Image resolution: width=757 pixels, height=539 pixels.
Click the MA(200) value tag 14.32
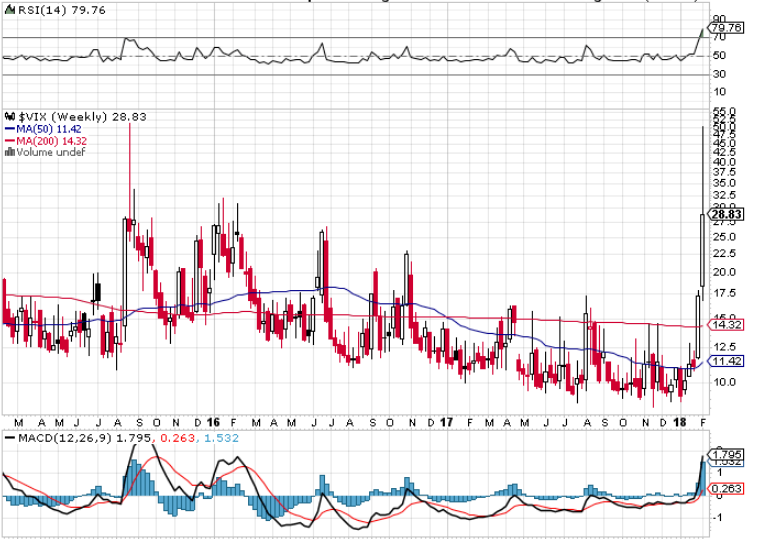tap(726, 325)
